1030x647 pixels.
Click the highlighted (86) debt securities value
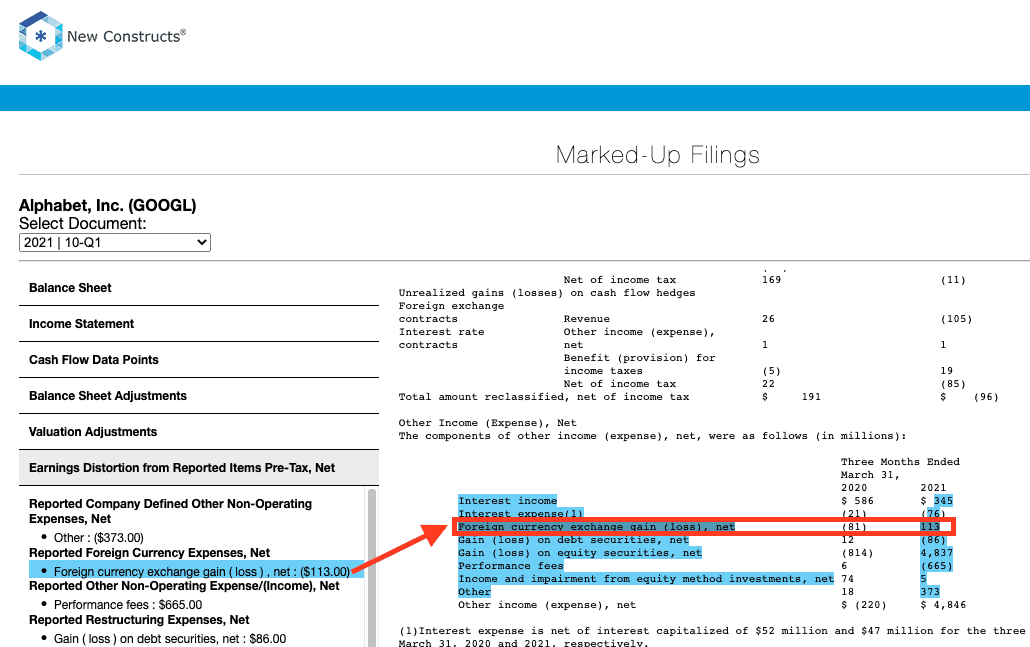click(933, 540)
